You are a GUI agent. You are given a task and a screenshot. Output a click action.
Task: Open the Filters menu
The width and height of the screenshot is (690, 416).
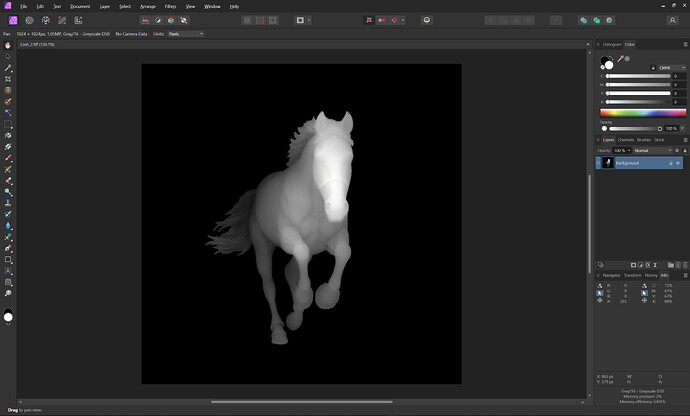coord(168,6)
